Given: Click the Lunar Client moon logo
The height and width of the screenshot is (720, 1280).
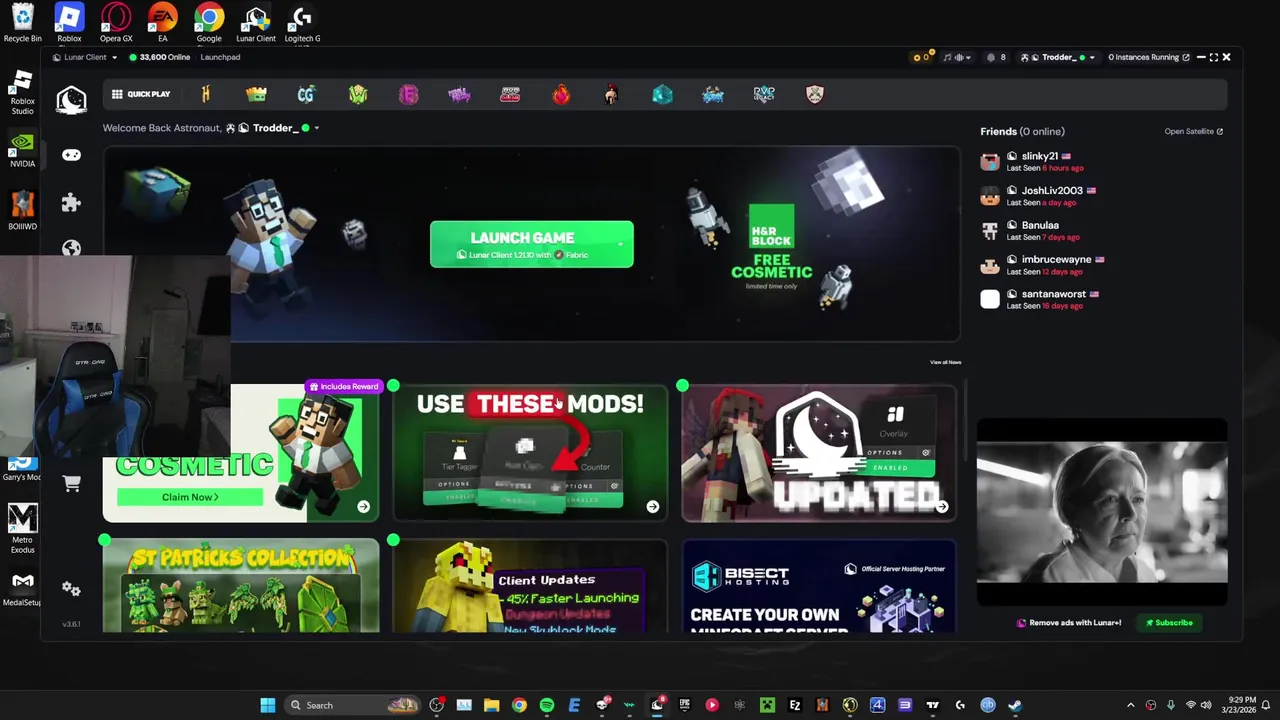Looking at the screenshot, I should tap(71, 100).
